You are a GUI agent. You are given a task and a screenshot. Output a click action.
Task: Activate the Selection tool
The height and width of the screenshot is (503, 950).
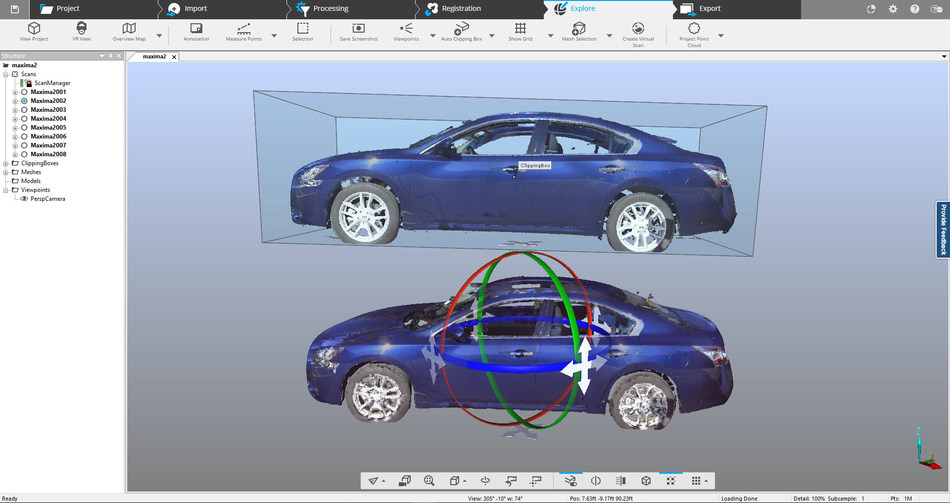(302, 30)
